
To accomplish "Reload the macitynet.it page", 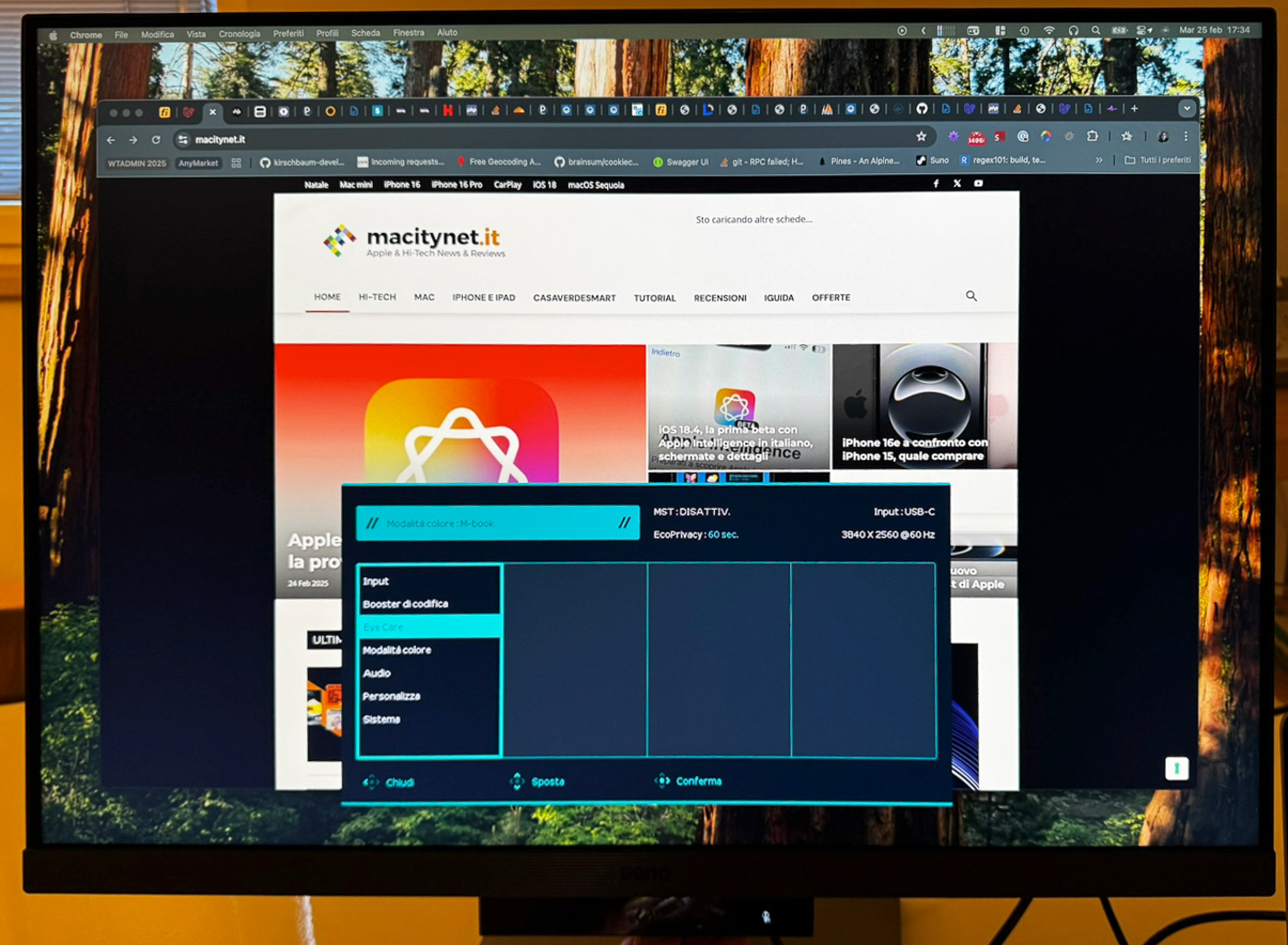I will [x=156, y=140].
